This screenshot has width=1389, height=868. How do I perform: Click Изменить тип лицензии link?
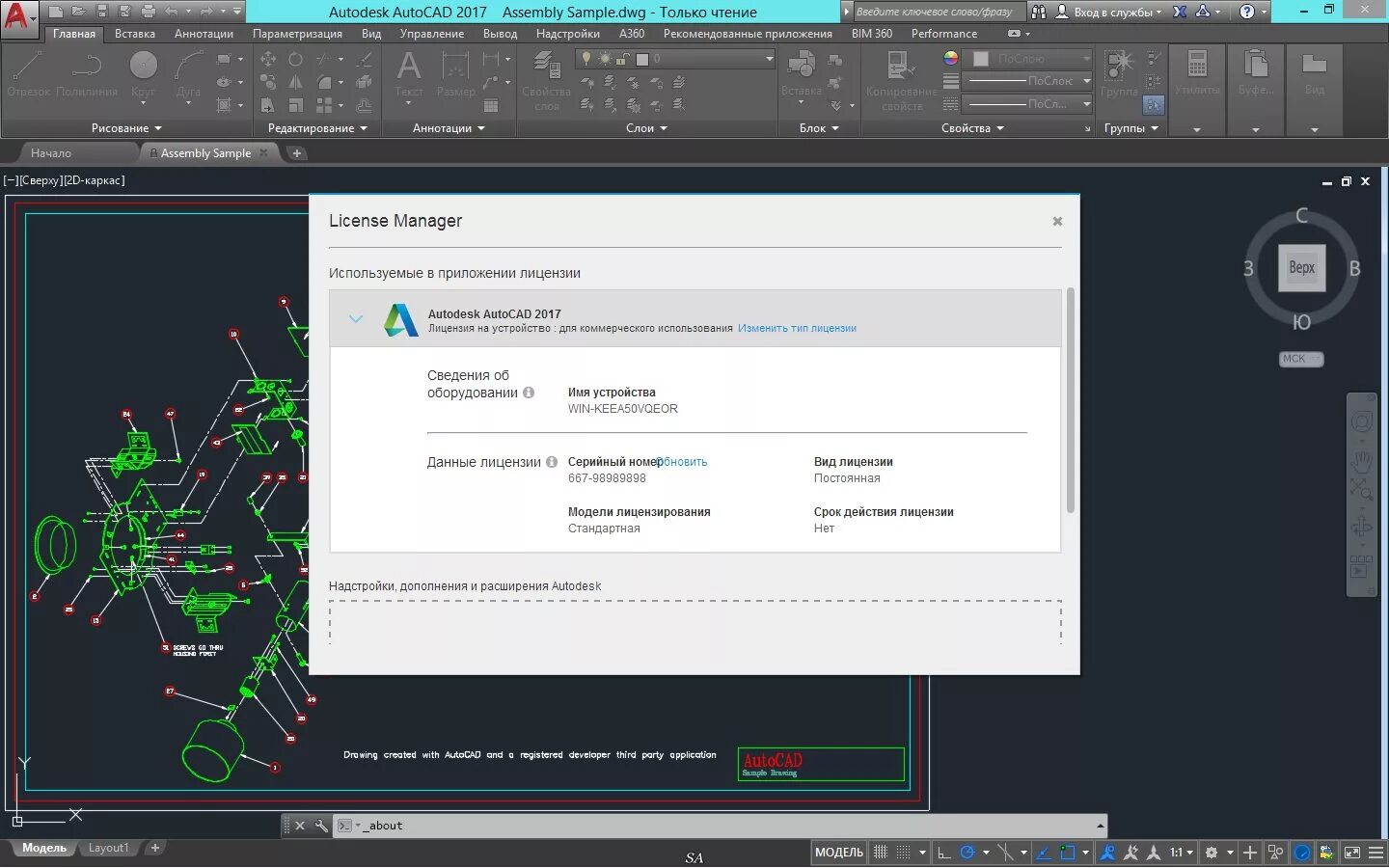[797, 328]
